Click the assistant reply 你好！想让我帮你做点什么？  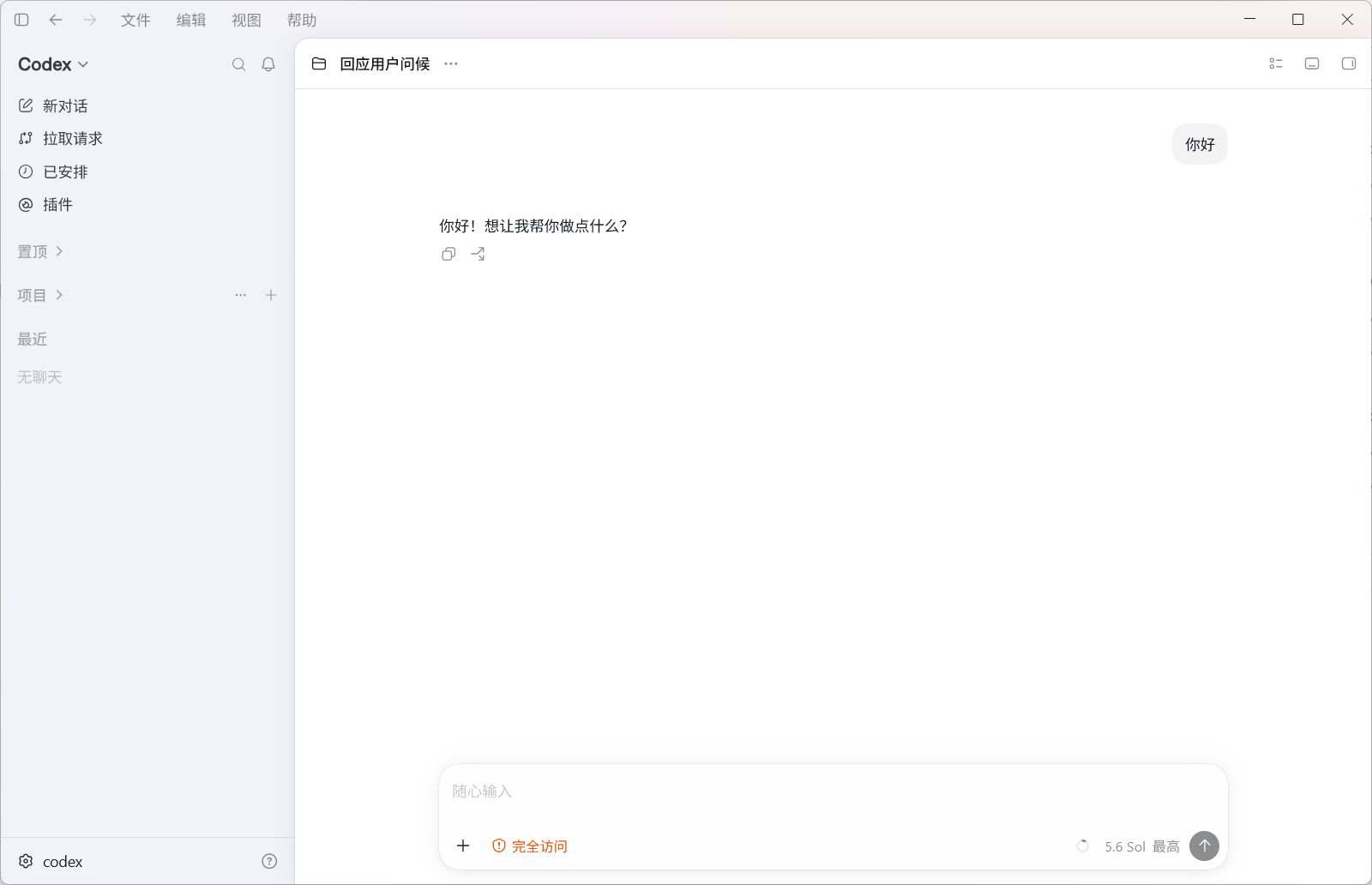coord(533,226)
